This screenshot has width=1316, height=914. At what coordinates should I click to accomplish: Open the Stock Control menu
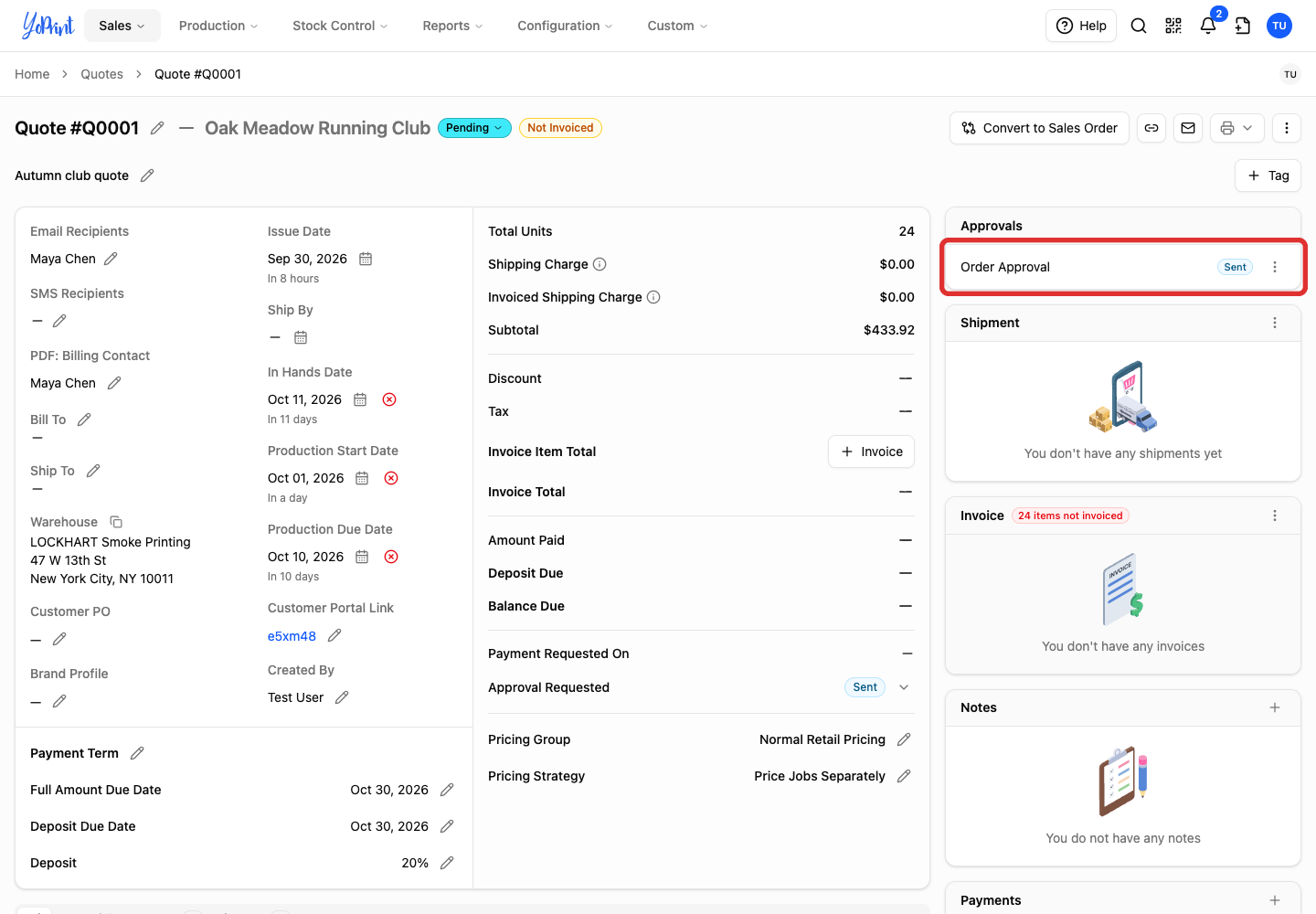pos(340,26)
